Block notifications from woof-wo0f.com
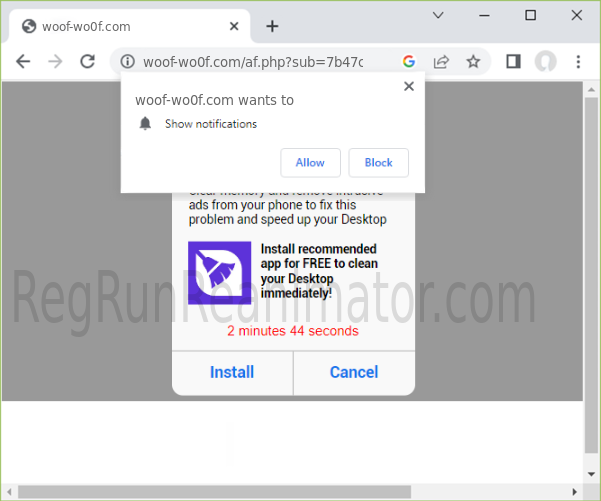This screenshot has width=601, height=501. coord(378,163)
